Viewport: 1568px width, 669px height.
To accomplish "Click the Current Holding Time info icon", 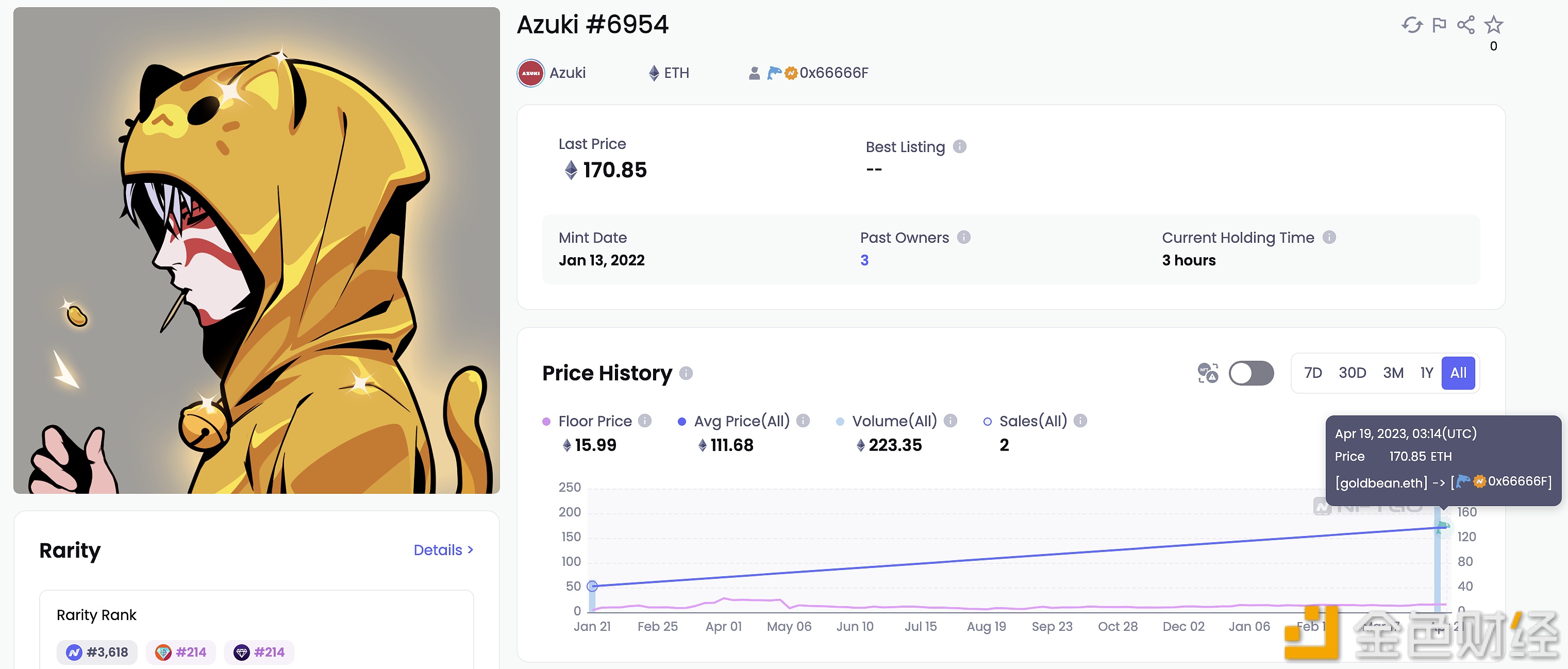I will (x=1329, y=238).
